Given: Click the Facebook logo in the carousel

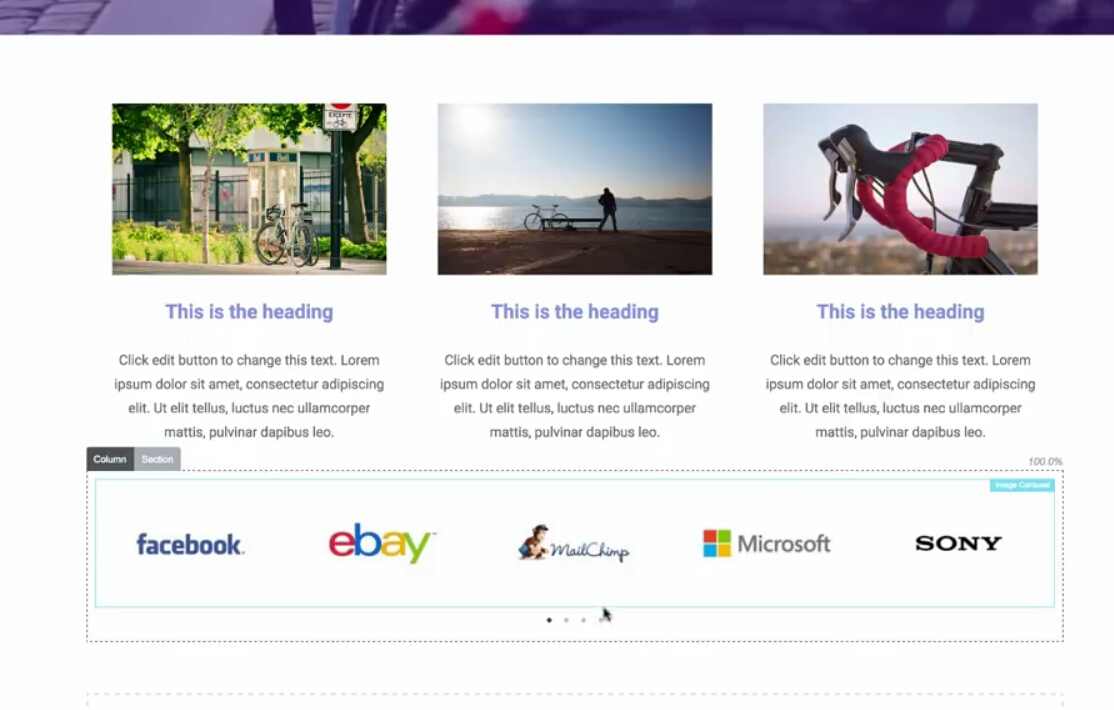Looking at the screenshot, I should point(190,544).
